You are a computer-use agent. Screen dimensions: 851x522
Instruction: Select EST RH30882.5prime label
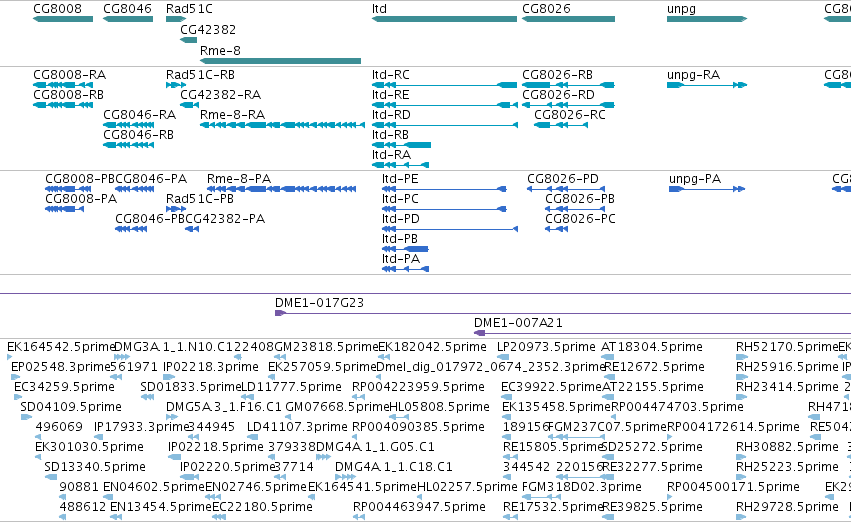(x=788, y=447)
